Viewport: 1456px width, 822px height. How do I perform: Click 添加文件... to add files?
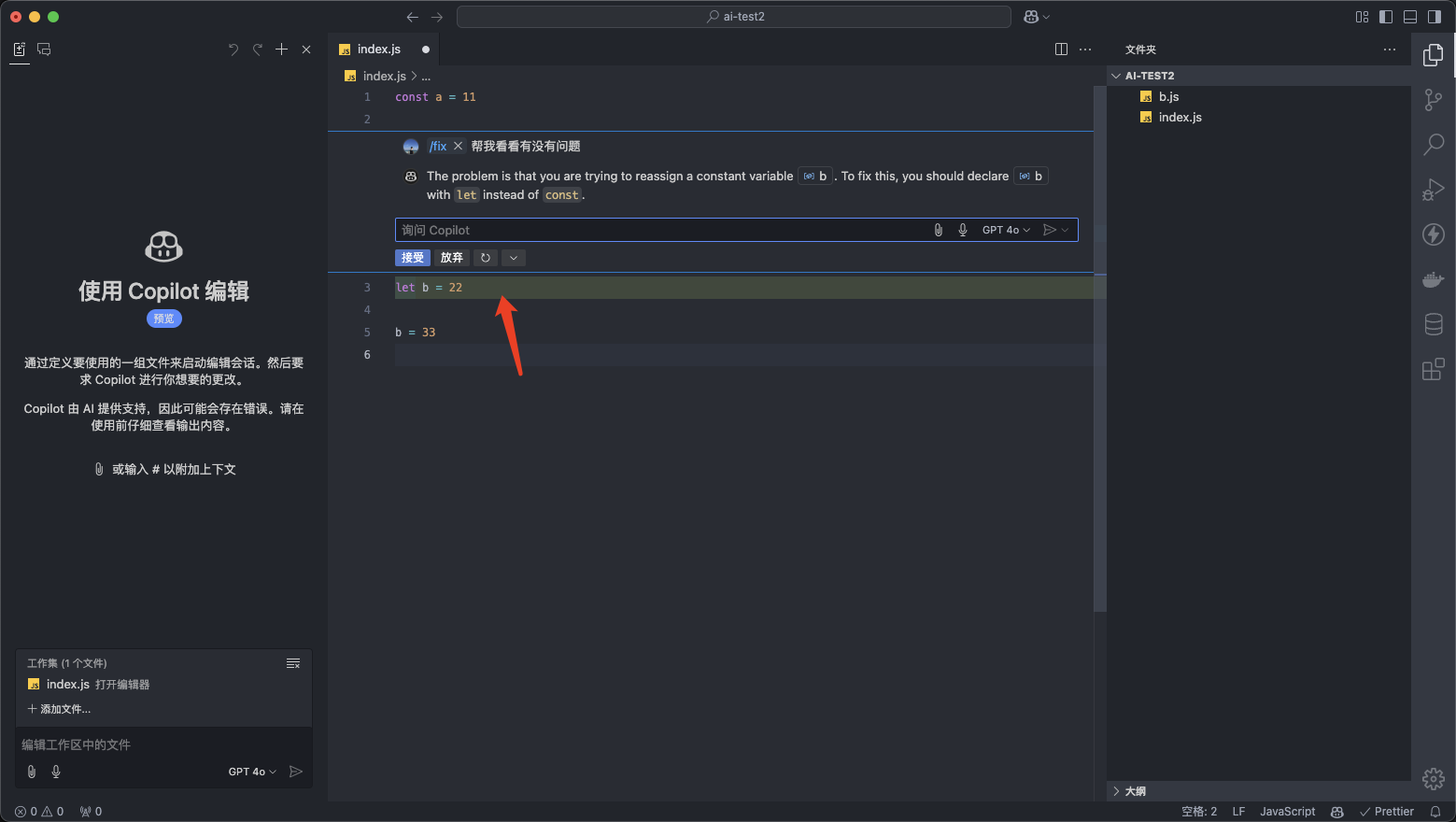click(59, 709)
